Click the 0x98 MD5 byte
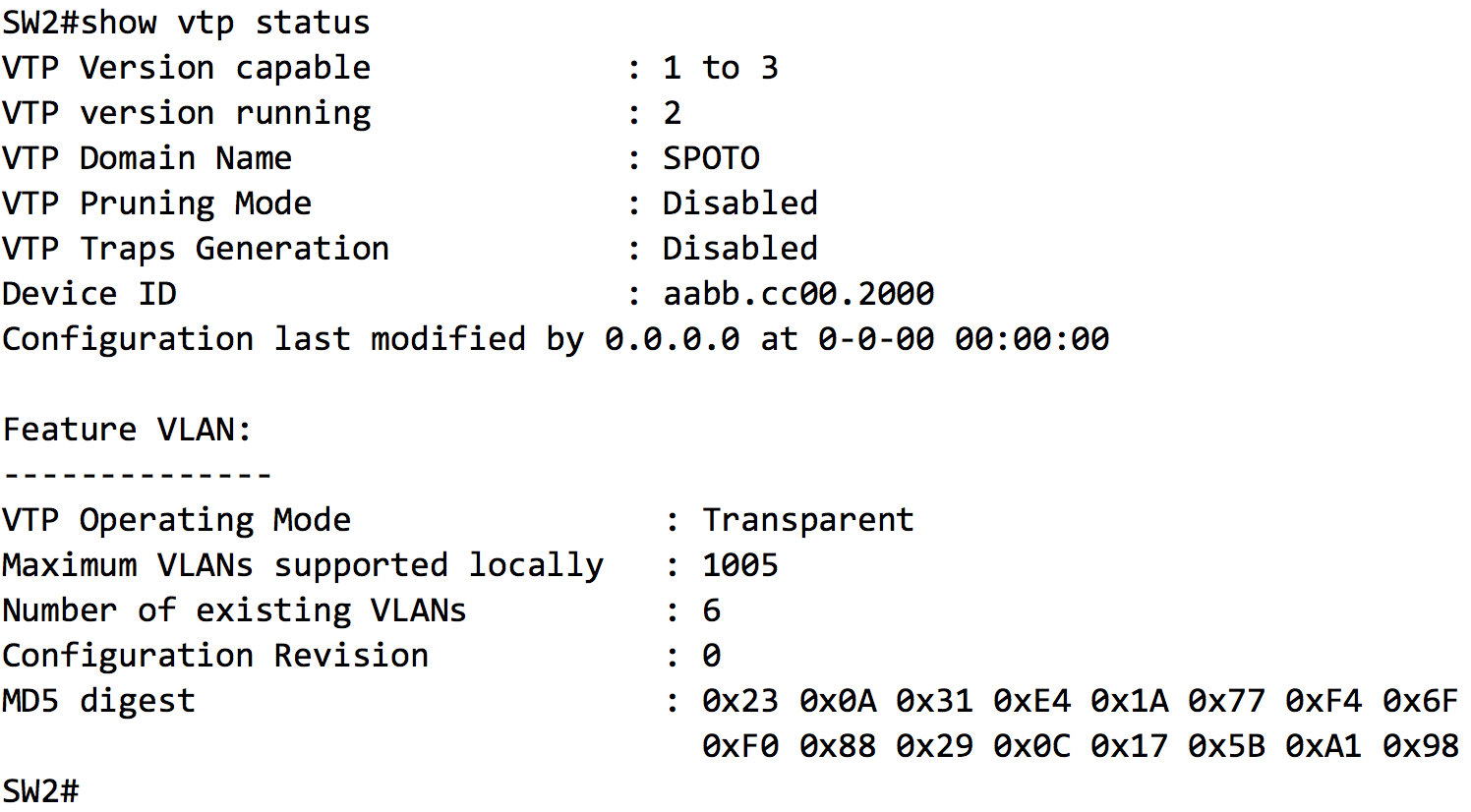This screenshot has width=1471, height=812. 1420,746
